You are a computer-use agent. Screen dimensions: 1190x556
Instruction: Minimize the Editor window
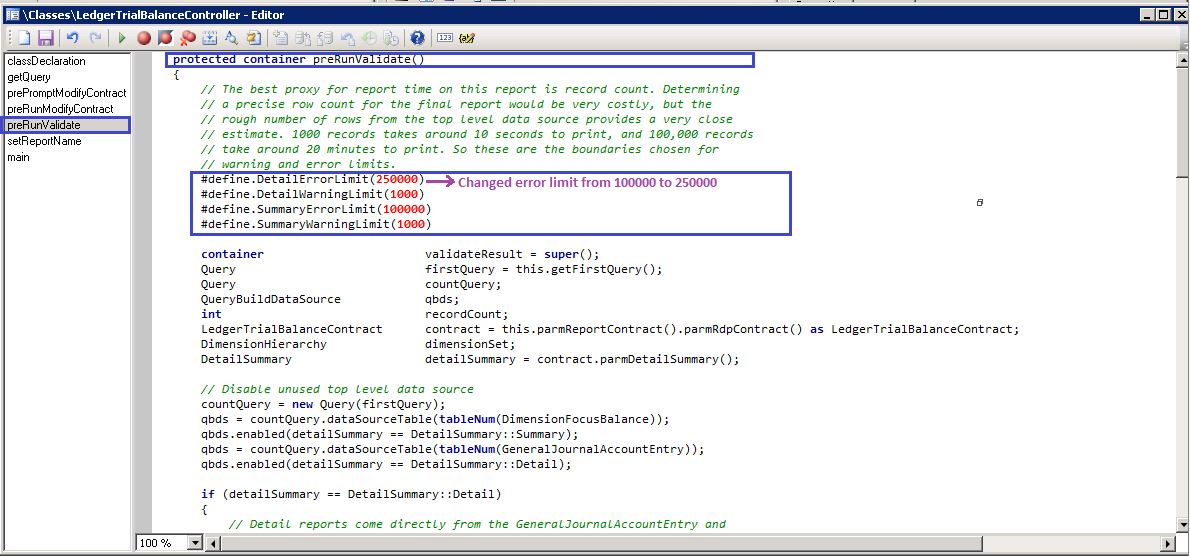point(1148,14)
